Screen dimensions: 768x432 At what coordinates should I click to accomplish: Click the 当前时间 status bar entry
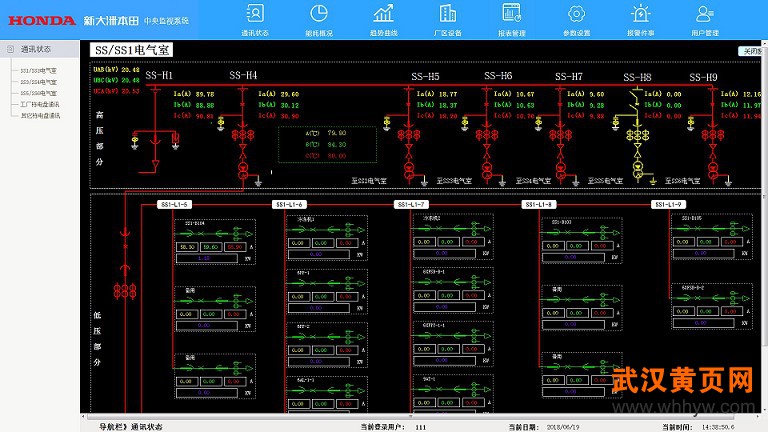698,427
